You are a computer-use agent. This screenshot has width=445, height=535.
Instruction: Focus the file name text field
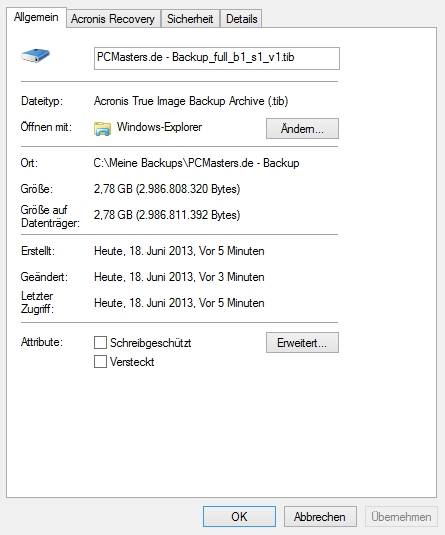217,58
